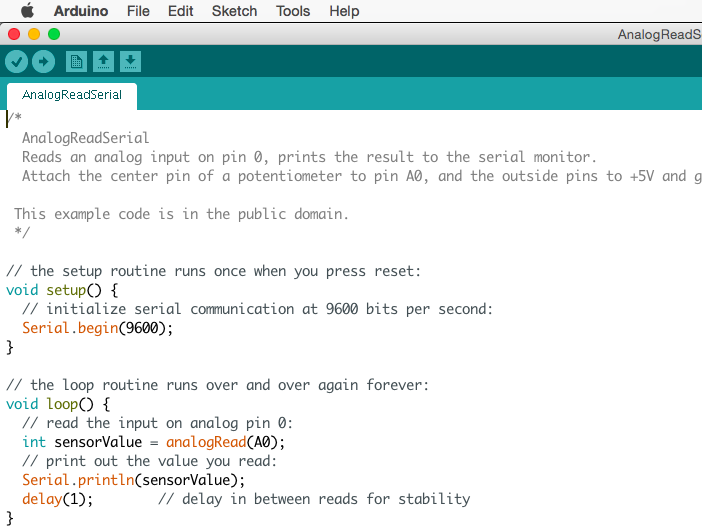Click on 'void setup() {' line

(62, 290)
